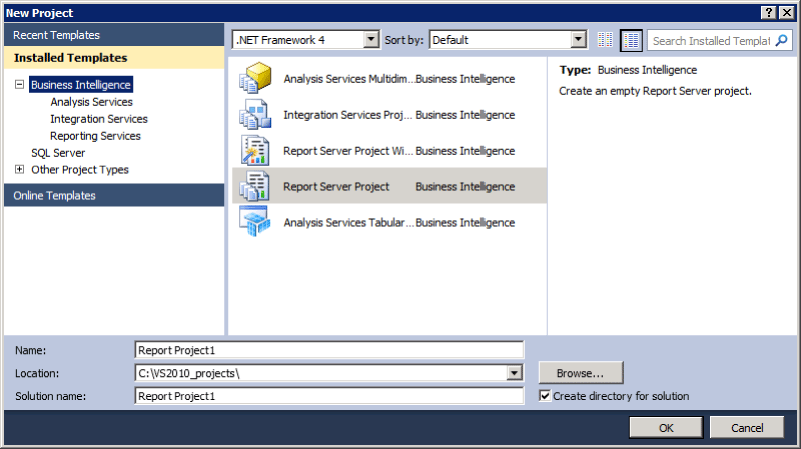Screen dimensions: 801x449
Task: Select the Report Server Project Wizard icon
Action: click(255, 151)
